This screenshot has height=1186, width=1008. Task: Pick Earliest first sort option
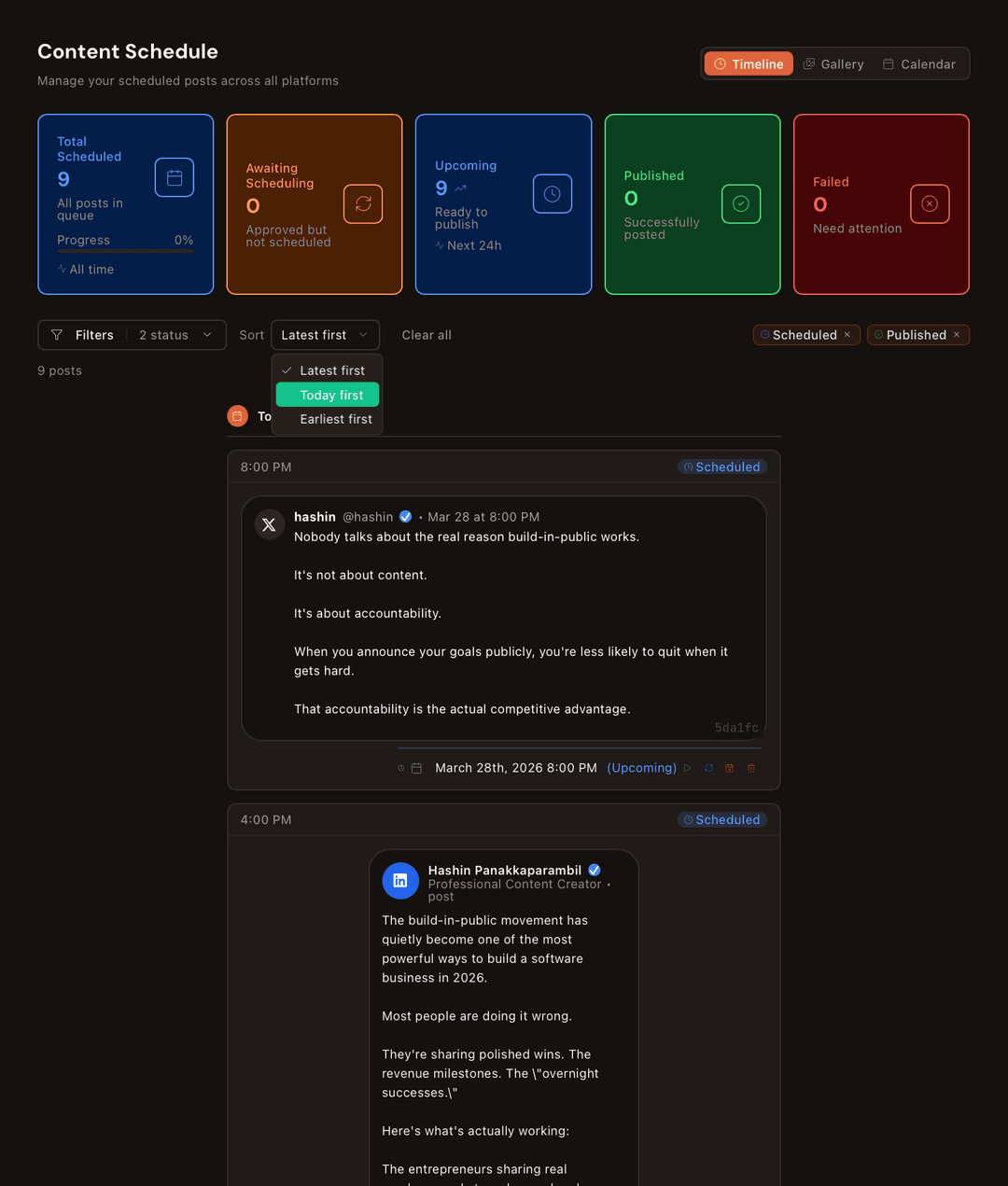point(328,419)
